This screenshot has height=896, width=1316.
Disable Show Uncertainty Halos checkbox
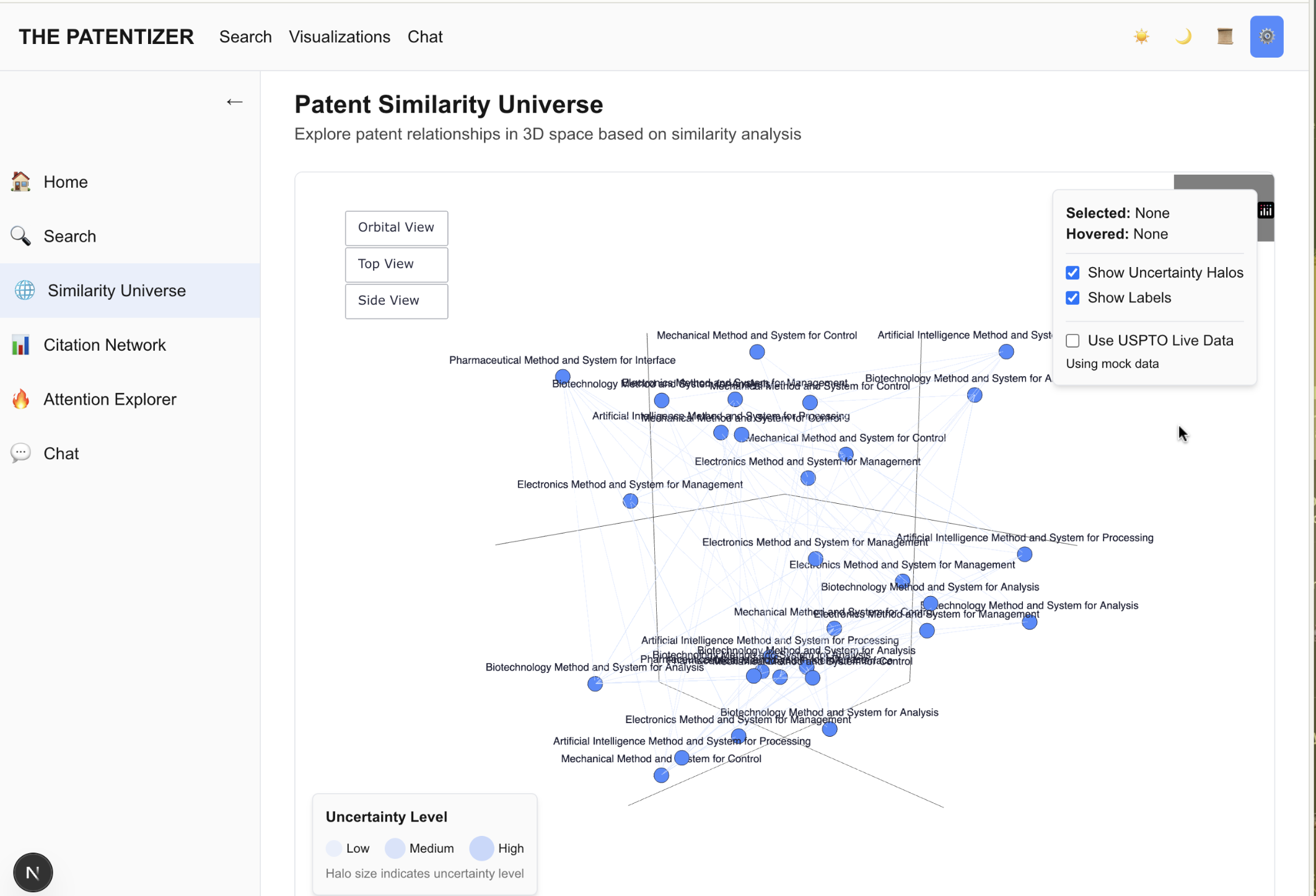[x=1073, y=273]
